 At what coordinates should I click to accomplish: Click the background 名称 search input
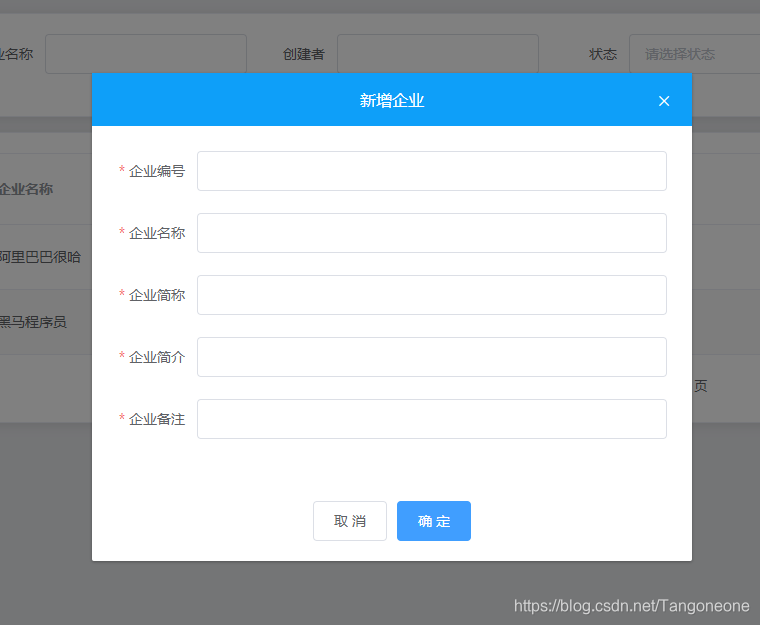click(146, 54)
